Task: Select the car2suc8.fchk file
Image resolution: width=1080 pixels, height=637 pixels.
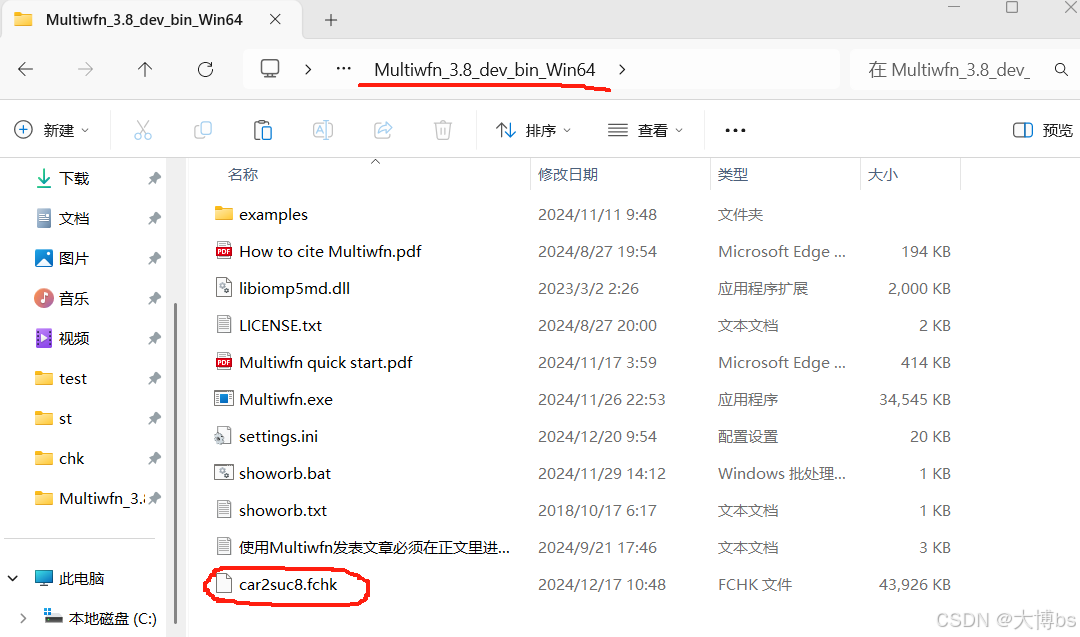Action: (x=288, y=585)
